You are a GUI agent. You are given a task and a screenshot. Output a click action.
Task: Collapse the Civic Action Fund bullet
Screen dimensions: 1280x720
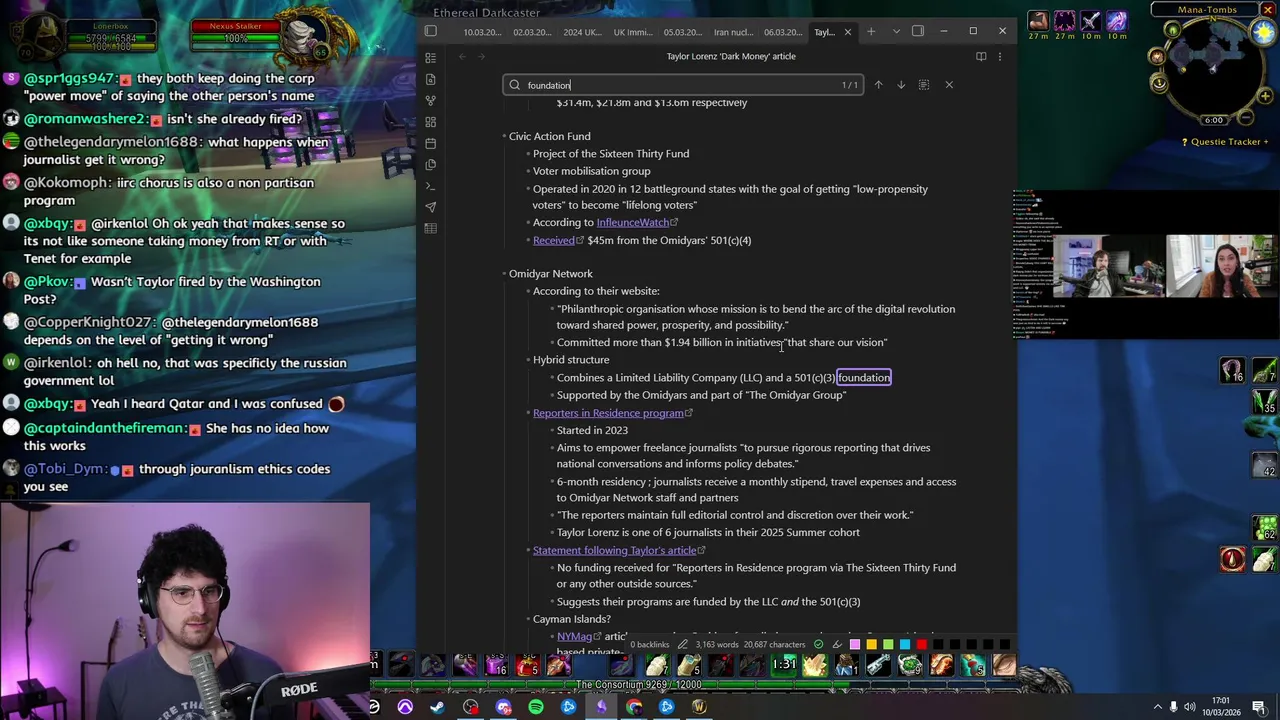click(503, 136)
